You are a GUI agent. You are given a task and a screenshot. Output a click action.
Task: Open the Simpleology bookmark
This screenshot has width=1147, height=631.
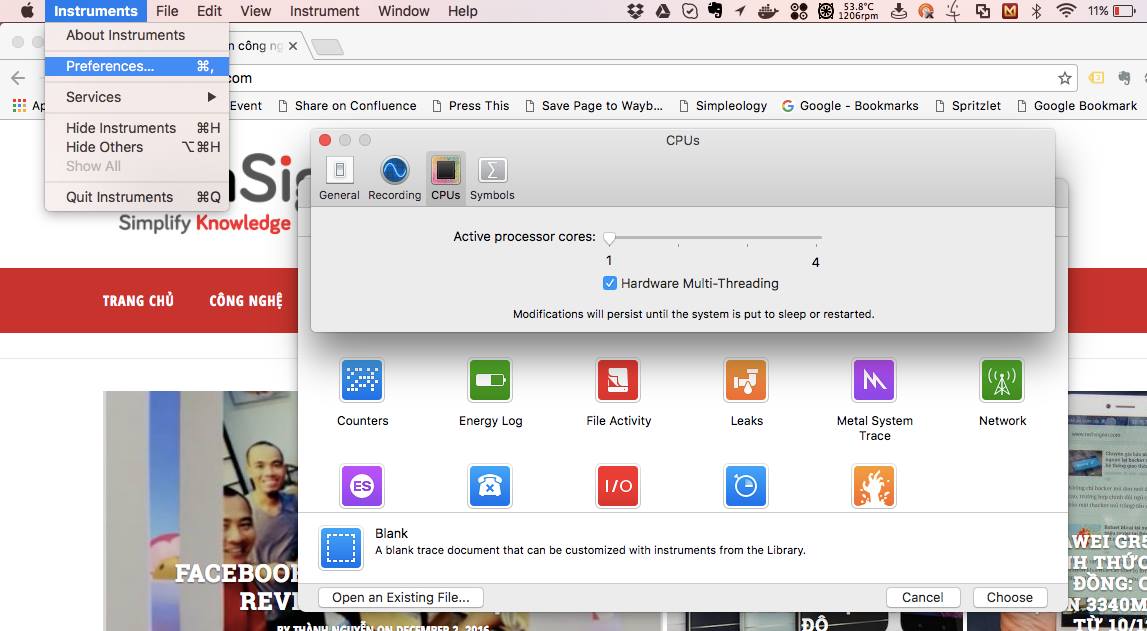(x=723, y=106)
